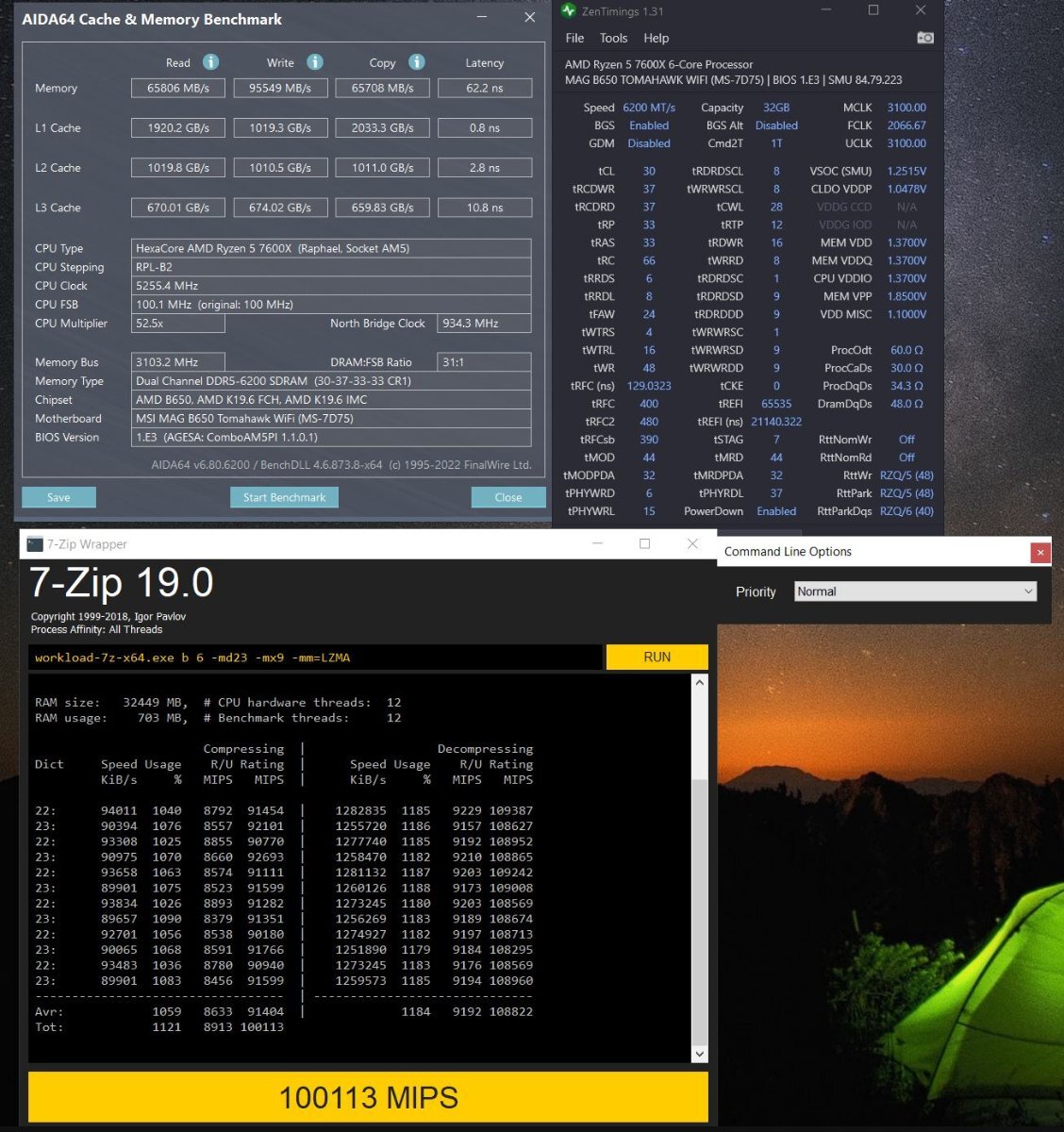Viewport: 1064px width, 1132px height.
Task: Open the Help menu in ZenTimings
Action: pos(657,38)
